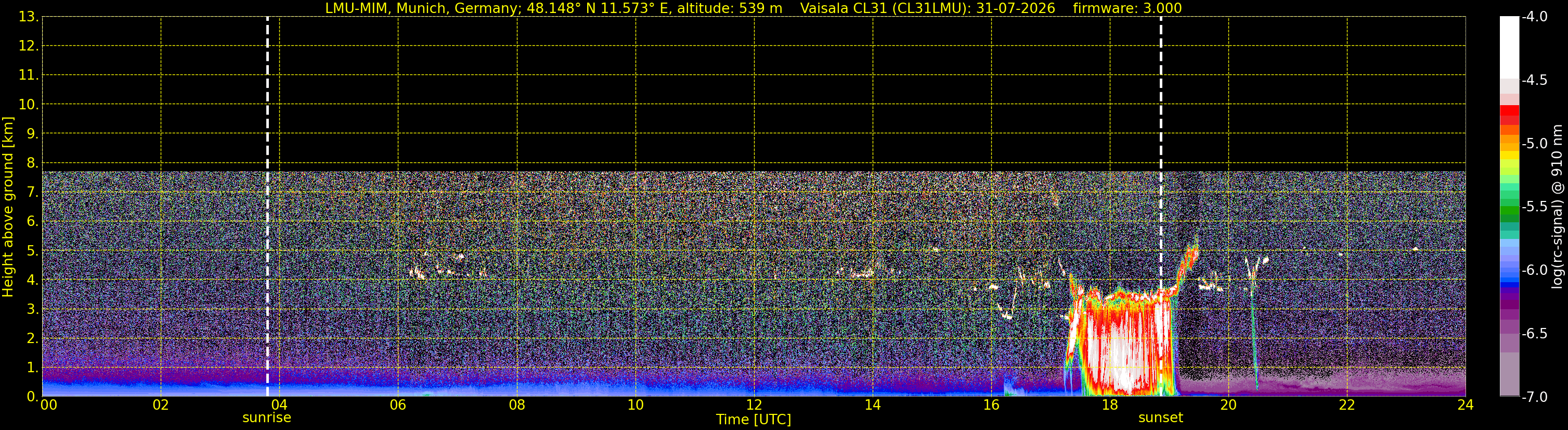The width and height of the screenshot is (1568, 430).
Task: Click the 12 hour tick label
Action: pyautogui.click(x=754, y=405)
